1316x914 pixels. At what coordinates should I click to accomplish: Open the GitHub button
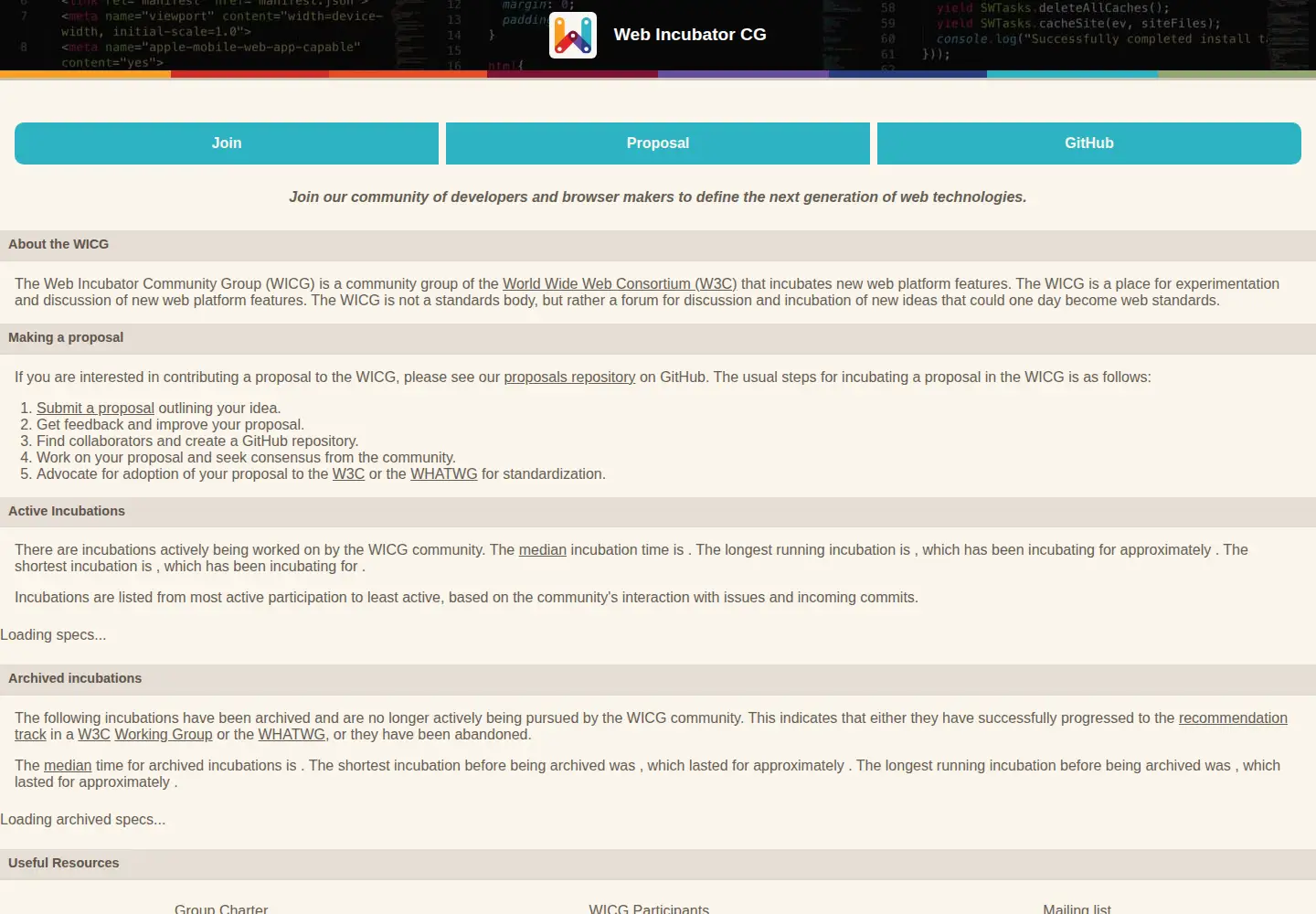coord(1089,143)
